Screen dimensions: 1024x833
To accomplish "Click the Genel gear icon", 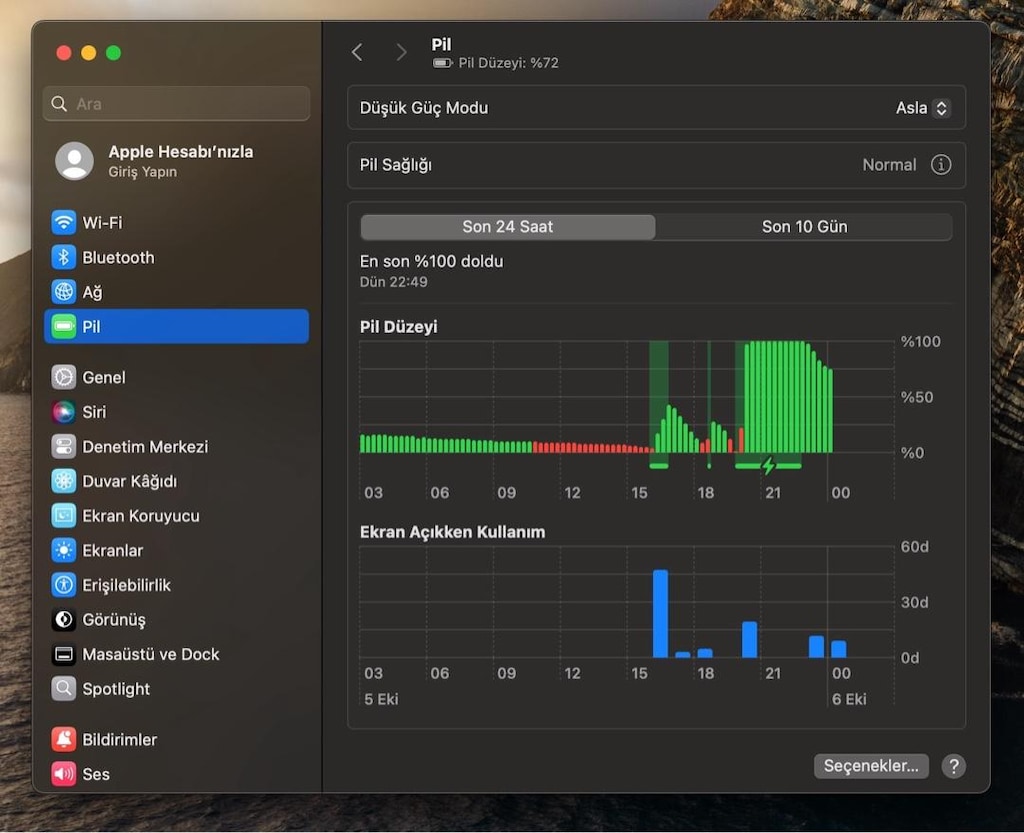I will click(x=63, y=377).
